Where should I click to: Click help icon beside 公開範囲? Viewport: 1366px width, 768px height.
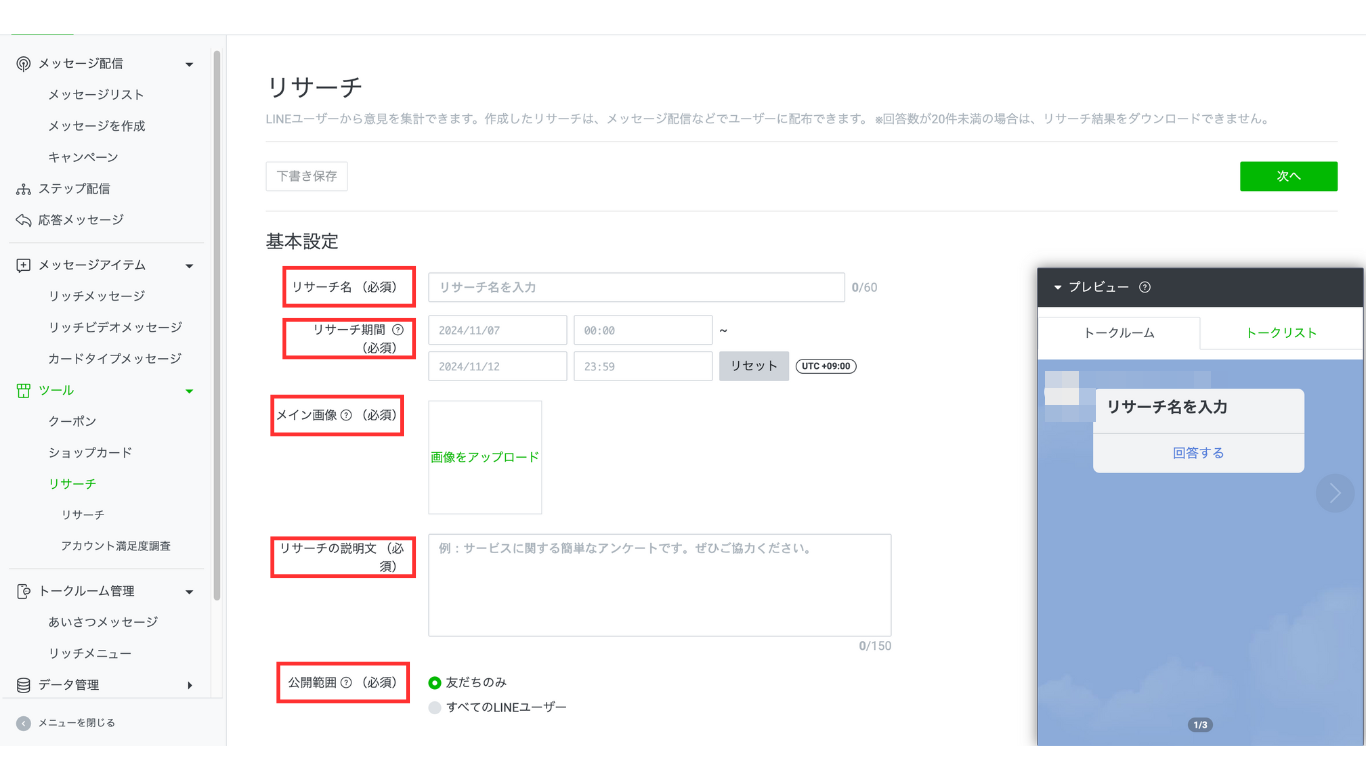(346, 683)
